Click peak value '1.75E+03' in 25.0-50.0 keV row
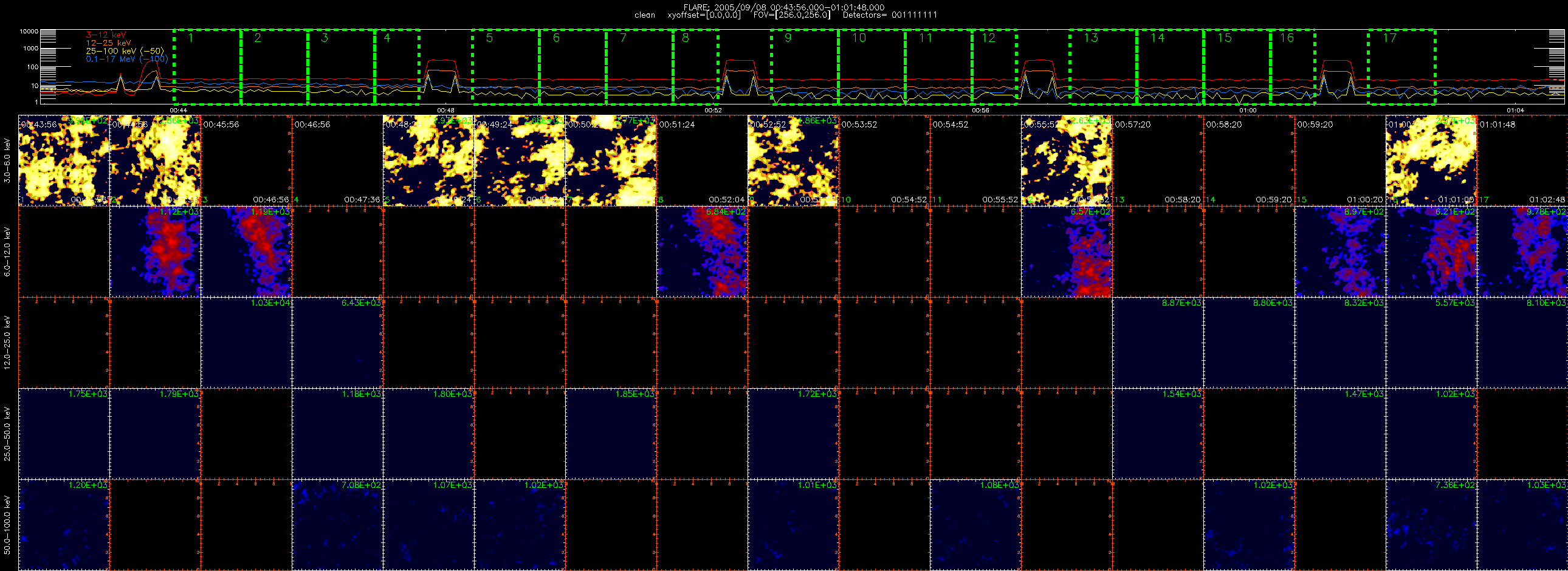 coord(88,394)
